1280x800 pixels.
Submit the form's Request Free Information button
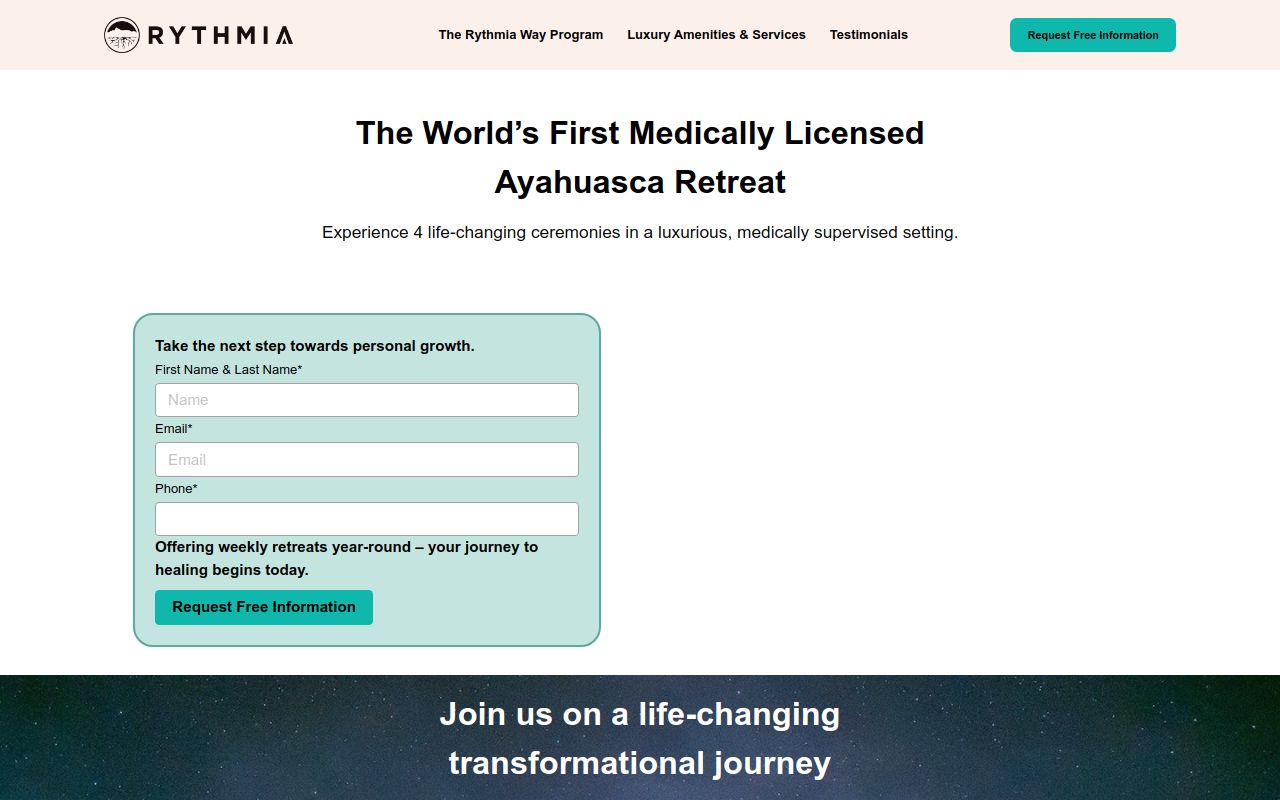(x=264, y=607)
